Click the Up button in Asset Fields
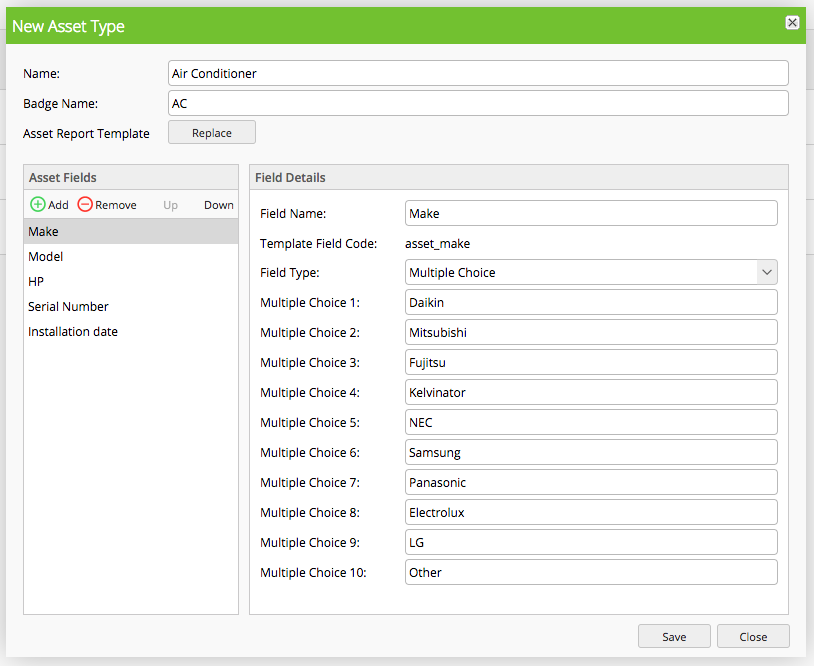 pyautogui.click(x=170, y=204)
